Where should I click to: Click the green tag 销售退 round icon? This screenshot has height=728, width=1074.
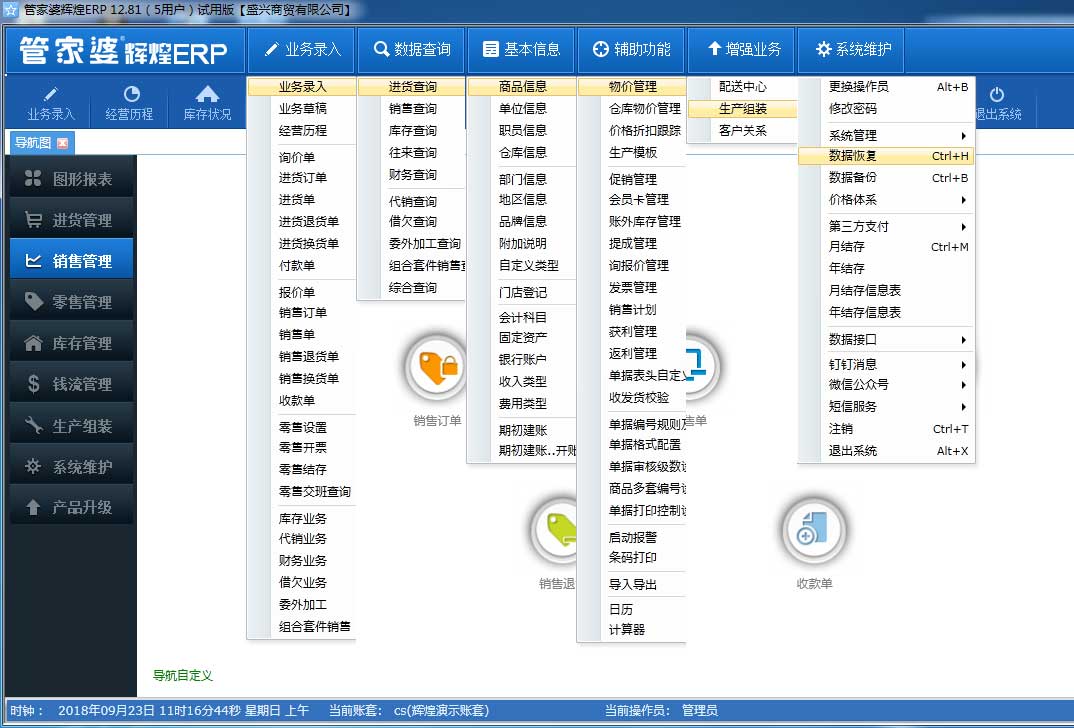click(x=555, y=531)
